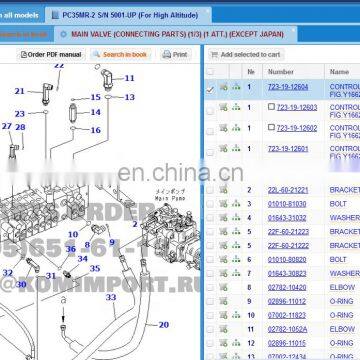Open part number link 723-19-12604
This screenshot has height=360, width=360.
pyautogui.click(x=288, y=87)
